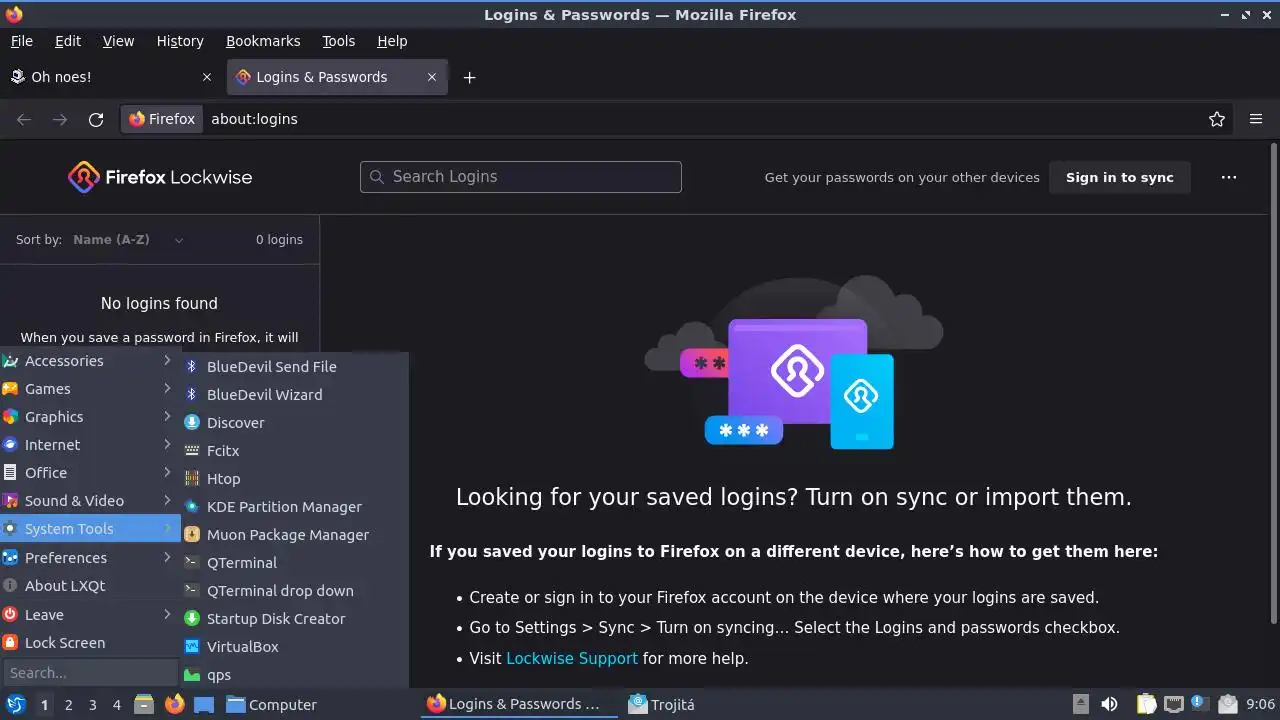Open volume speaker icon in system tray
This screenshot has height=720, width=1280.
click(1109, 704)
